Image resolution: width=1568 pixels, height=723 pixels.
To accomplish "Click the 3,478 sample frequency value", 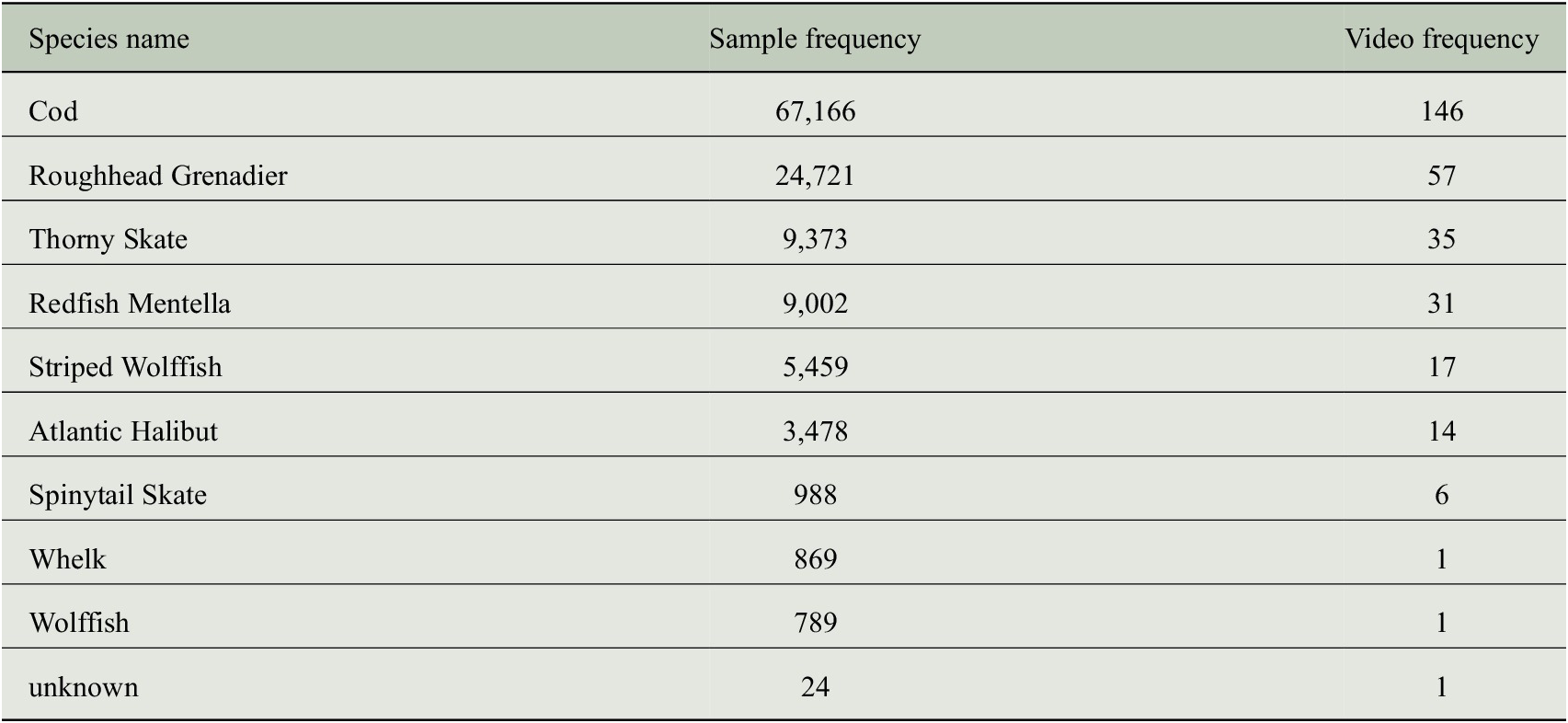I will [x=815, y=431].
